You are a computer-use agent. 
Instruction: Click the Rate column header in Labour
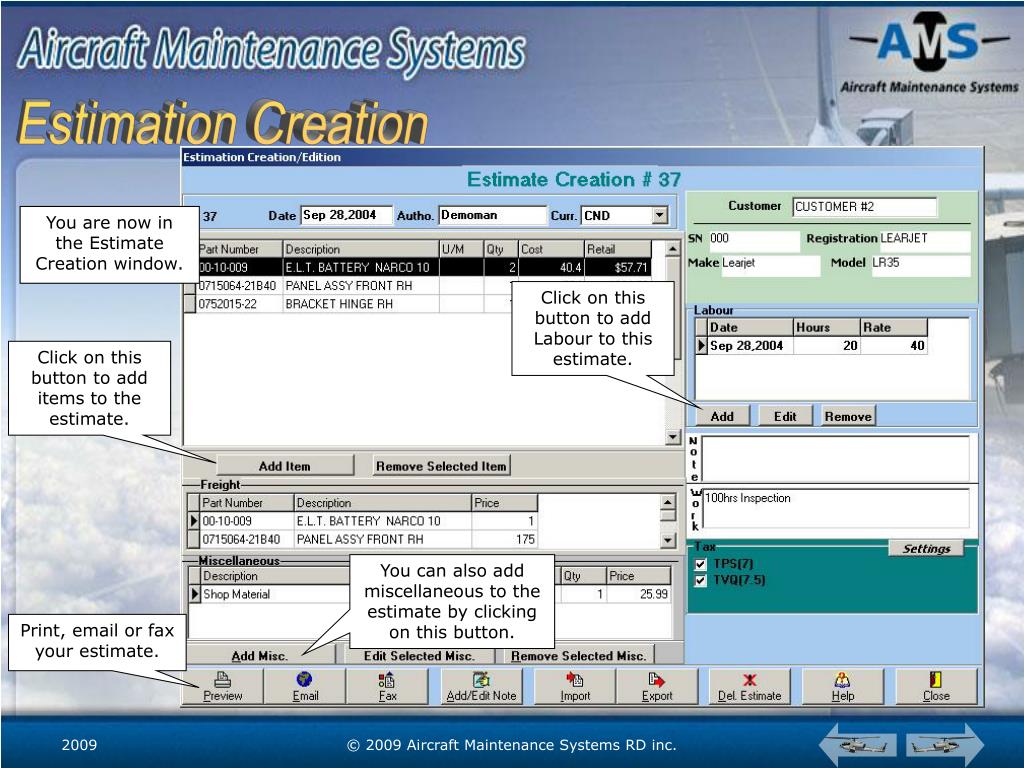pos(893,327)
